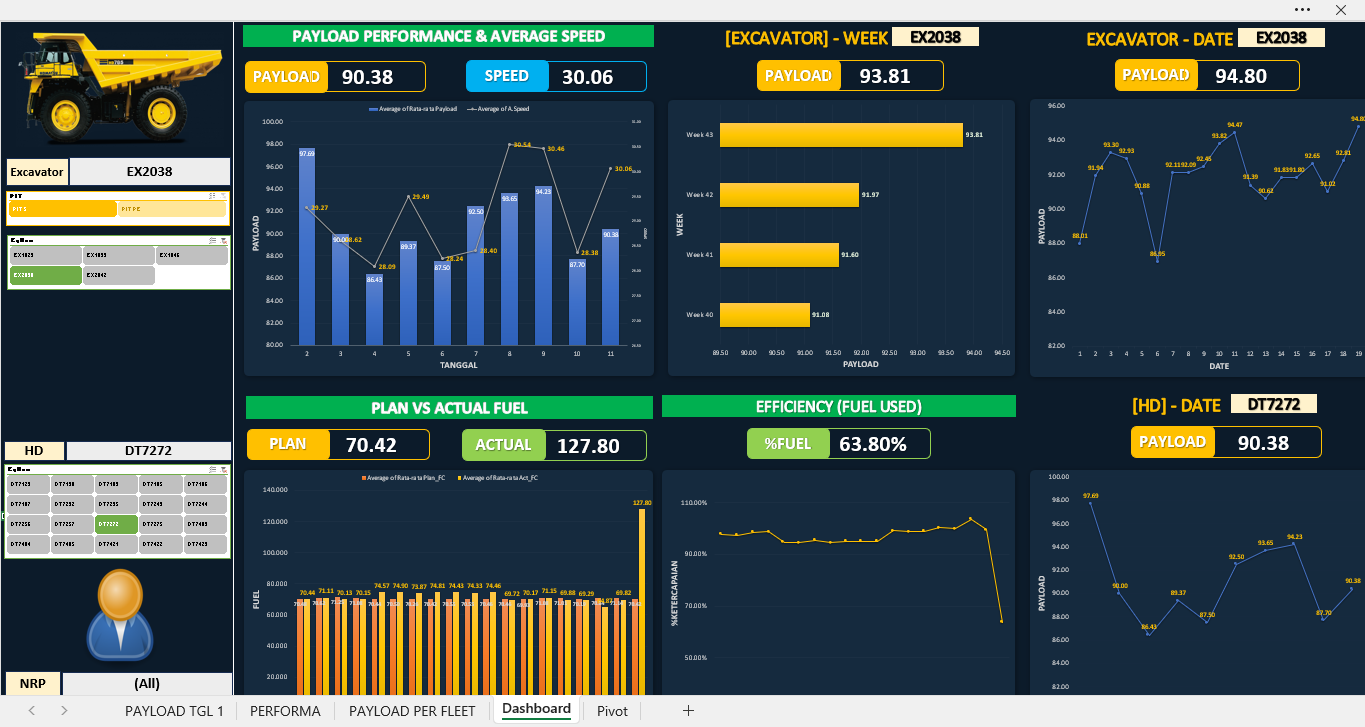Select the EX2042 slicer button
The image size is (1365, 727).
tap(118, 275)
